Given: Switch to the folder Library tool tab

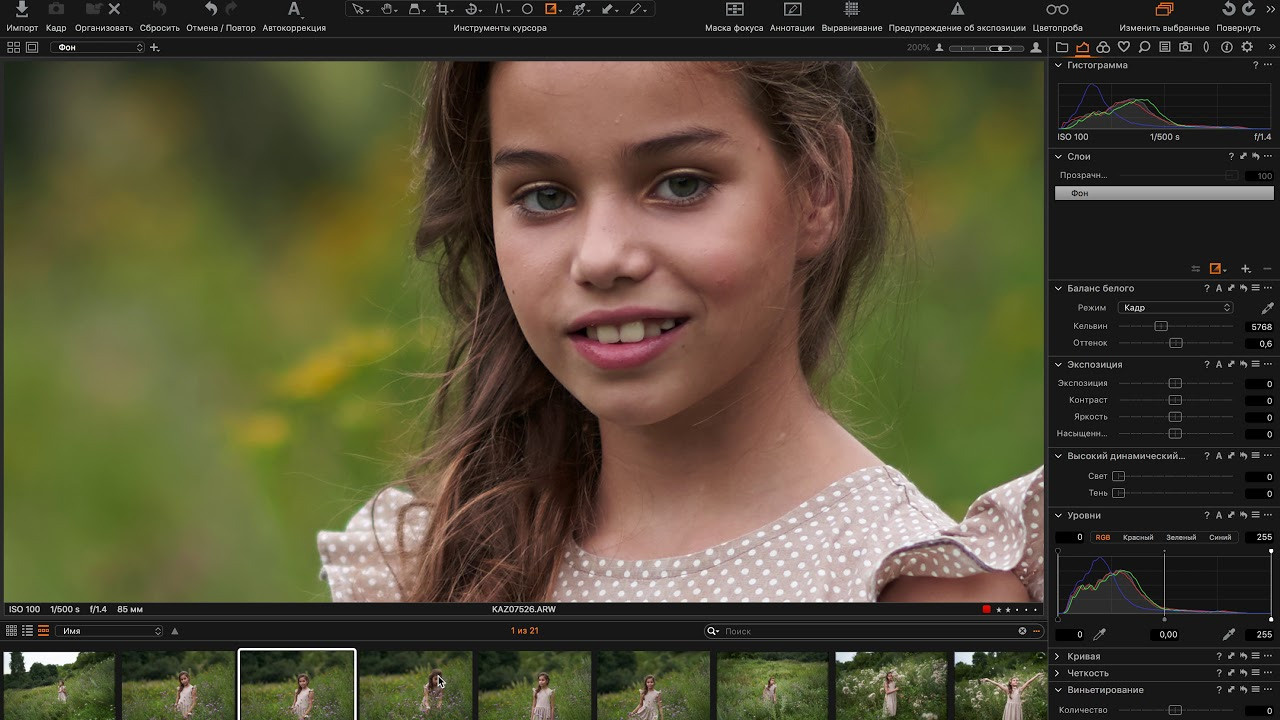Looking at the screenshot, I should pos(1062,46).
